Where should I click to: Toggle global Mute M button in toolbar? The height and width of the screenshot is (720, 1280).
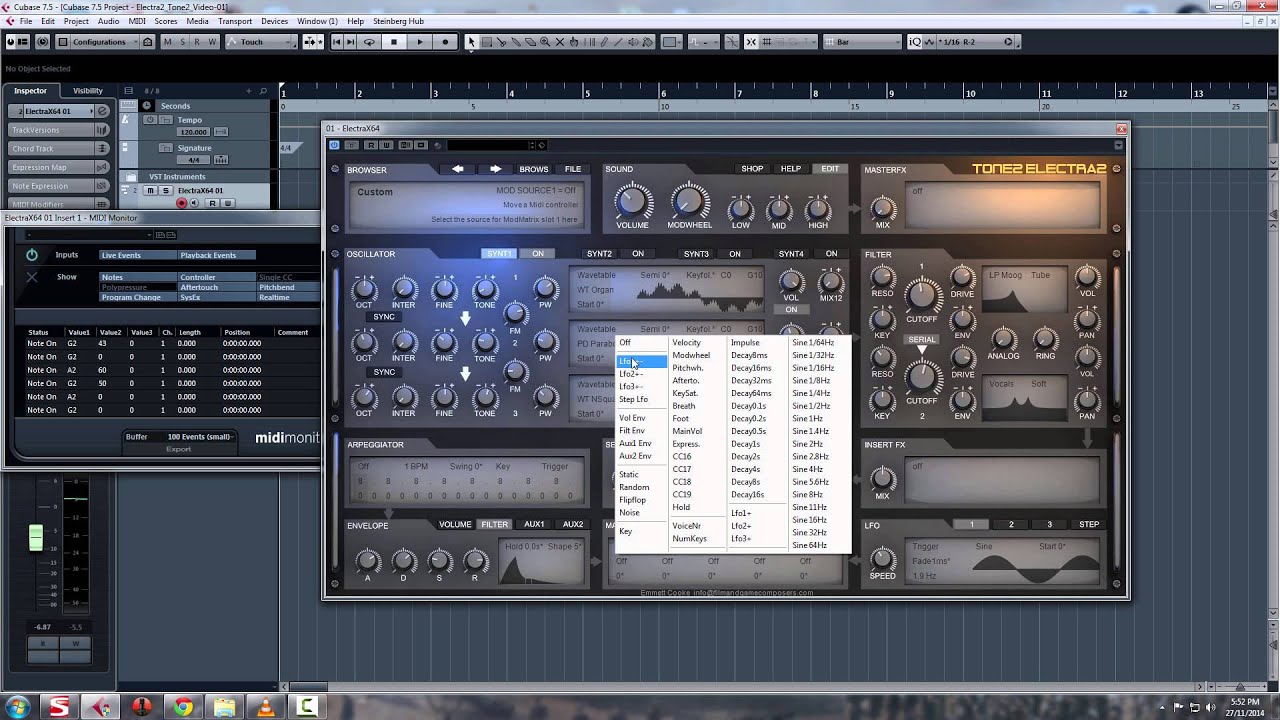[167, 42]
